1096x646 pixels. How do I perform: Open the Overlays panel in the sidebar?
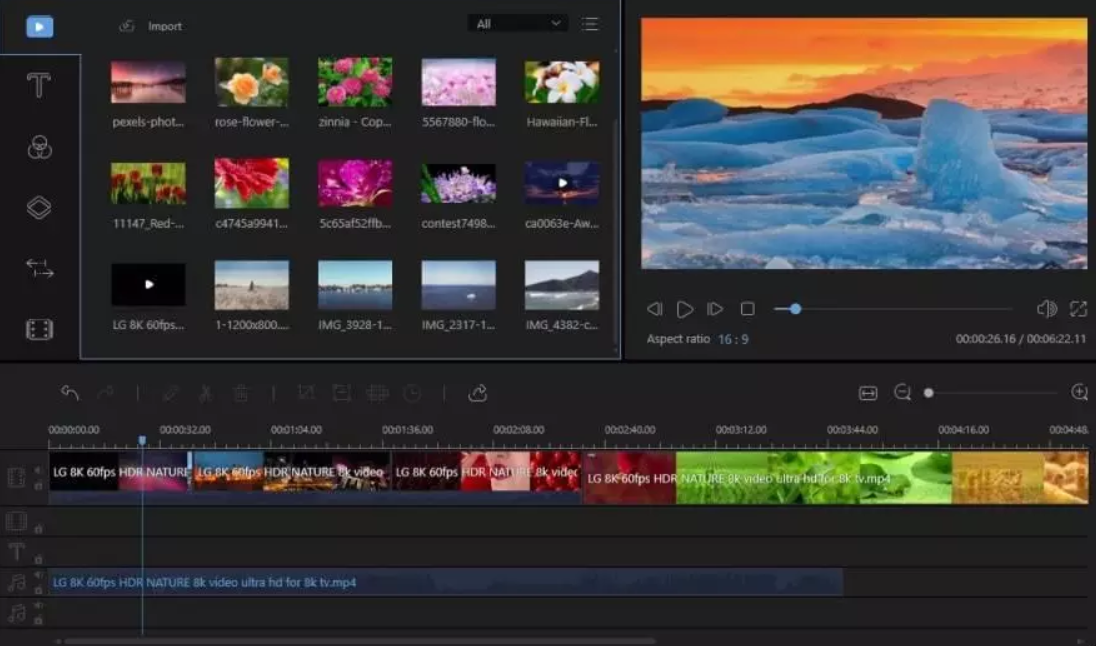(x=39, y=207)
